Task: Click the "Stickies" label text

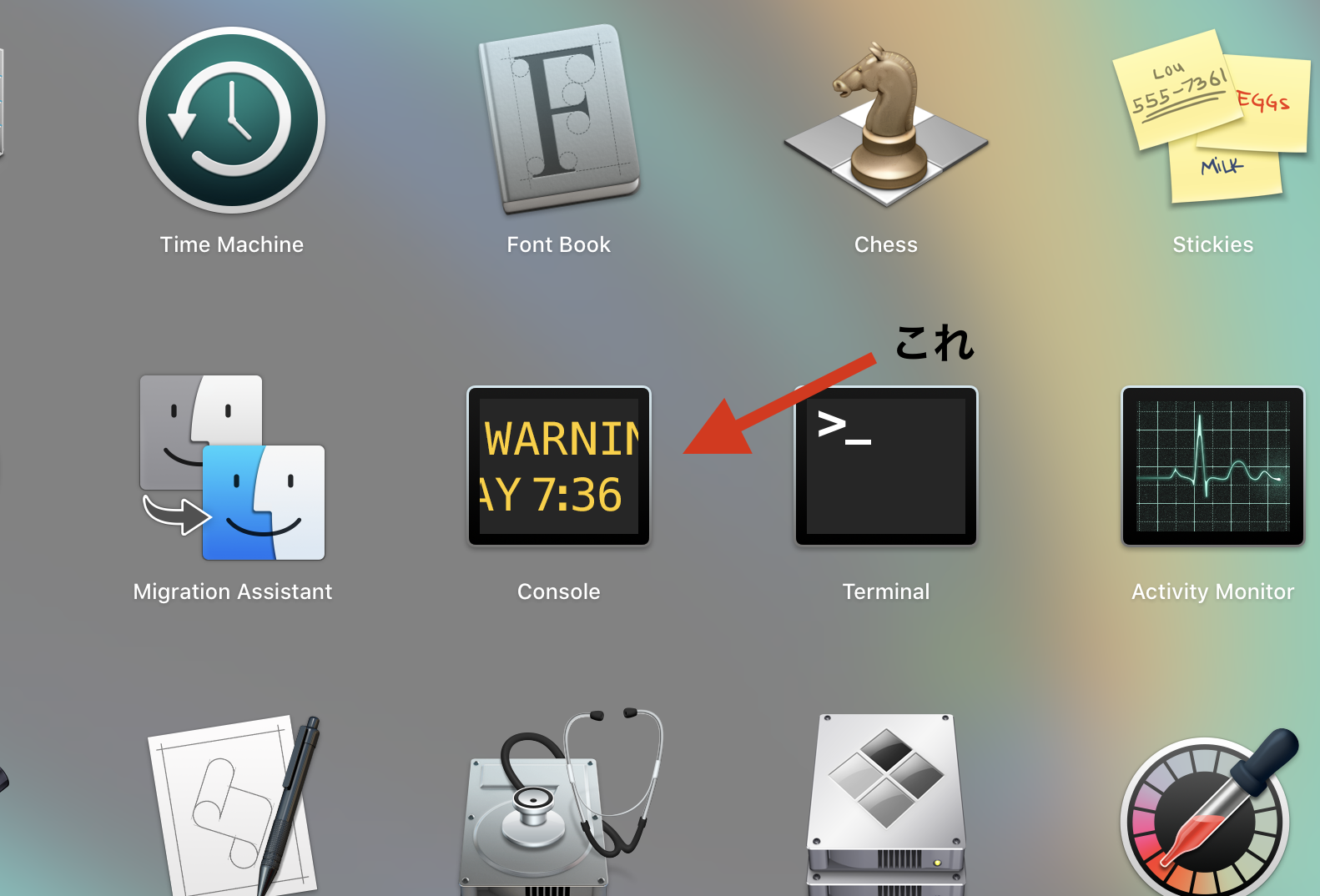Action: point(1213,244)
